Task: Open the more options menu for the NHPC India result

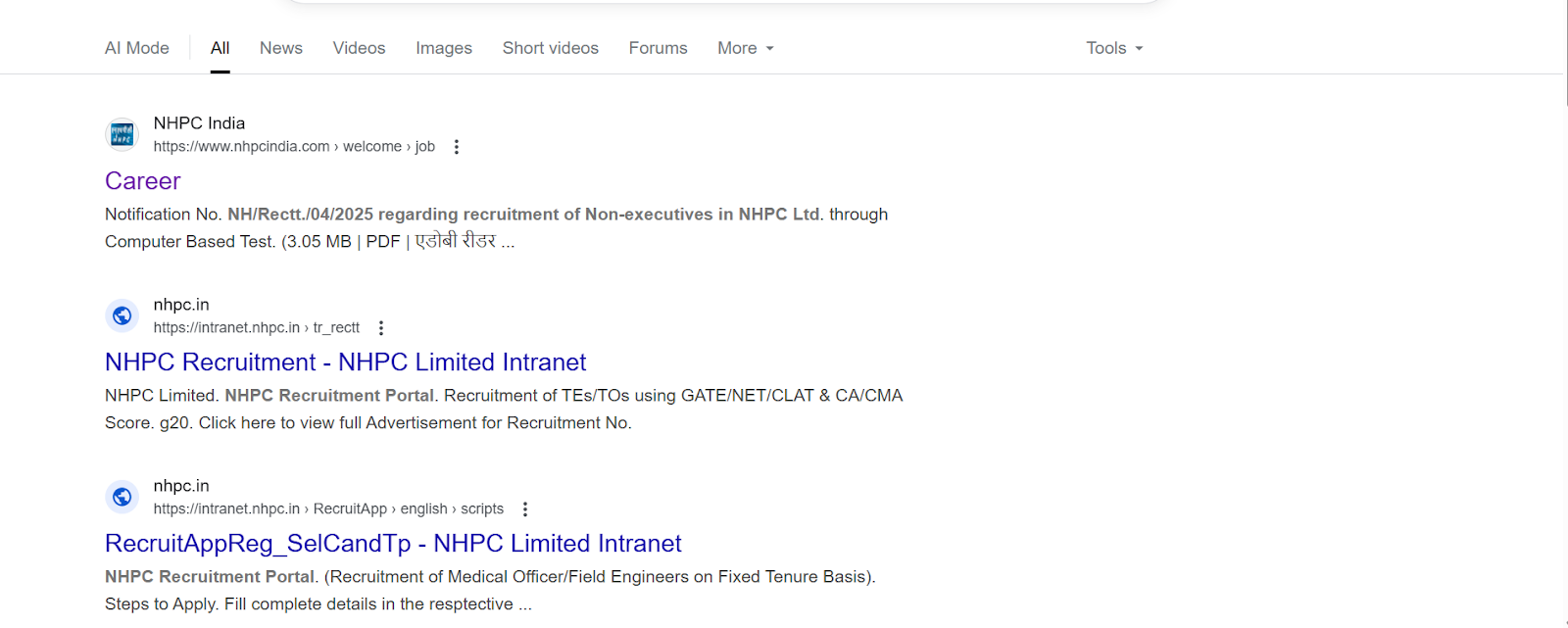Action: 456,147
